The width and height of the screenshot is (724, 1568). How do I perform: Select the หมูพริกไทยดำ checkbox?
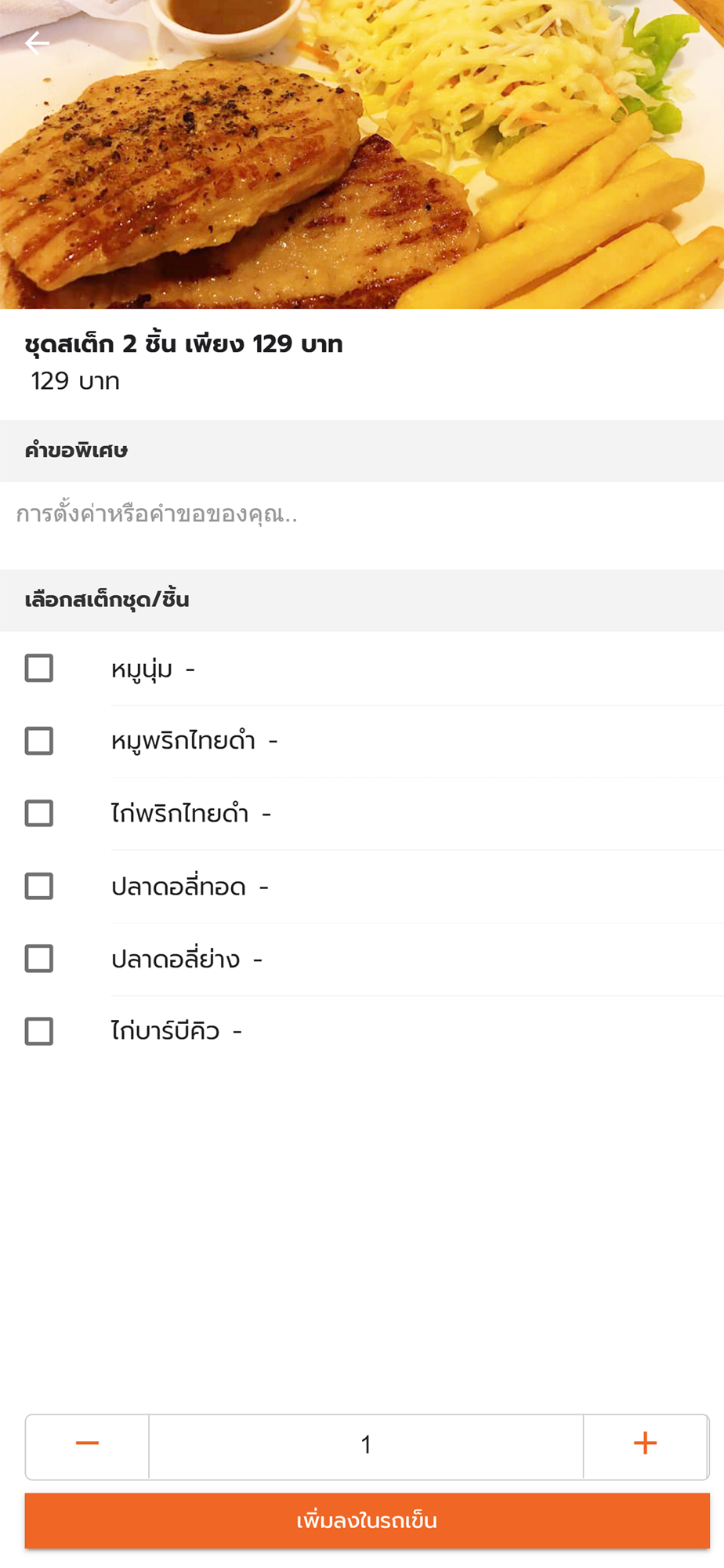(x=39, y=741)
